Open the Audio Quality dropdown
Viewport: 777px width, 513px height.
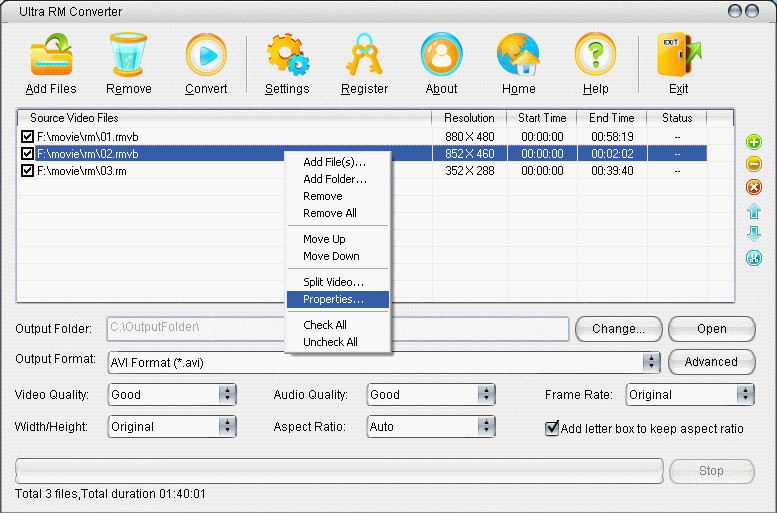(x=431, y=395)
